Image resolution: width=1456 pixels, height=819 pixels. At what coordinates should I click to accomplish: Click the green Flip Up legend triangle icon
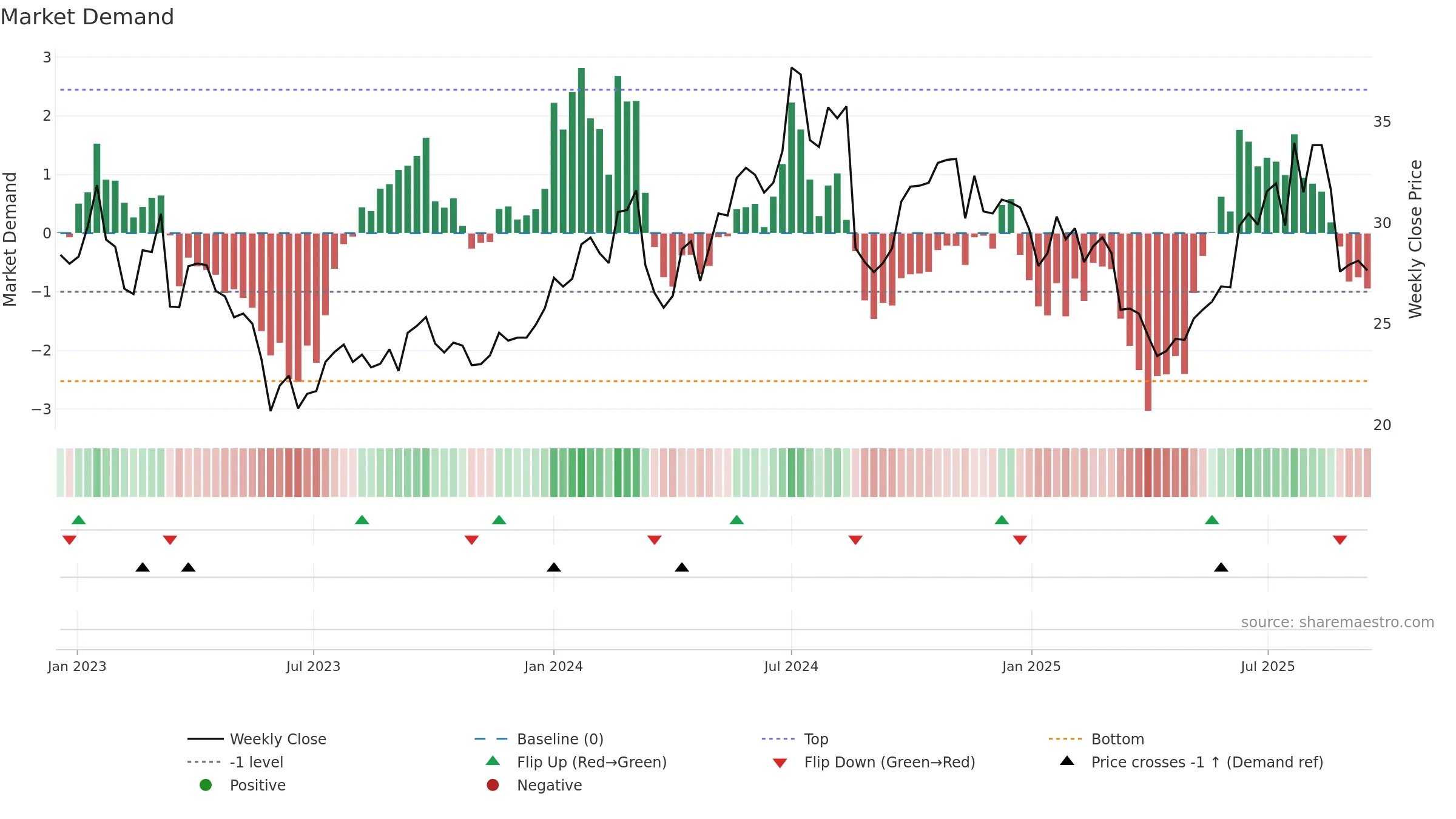tap(493, 761)
